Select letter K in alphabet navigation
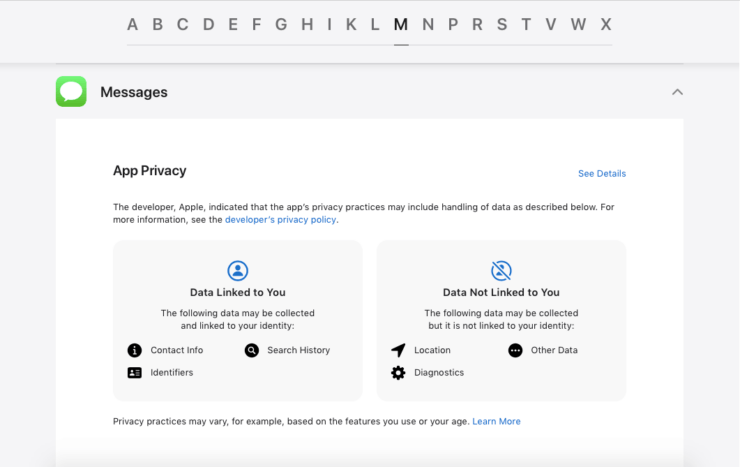 point(351,25)
